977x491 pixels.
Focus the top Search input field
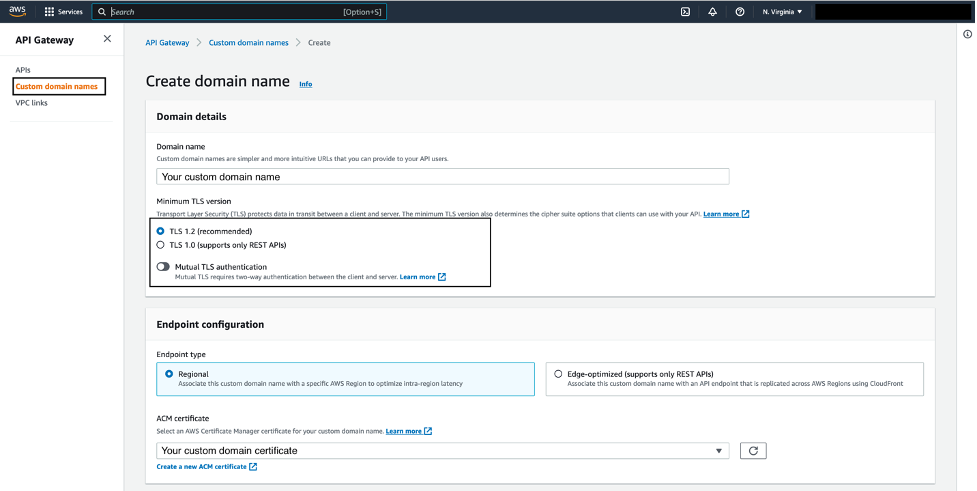pos(239,12)
